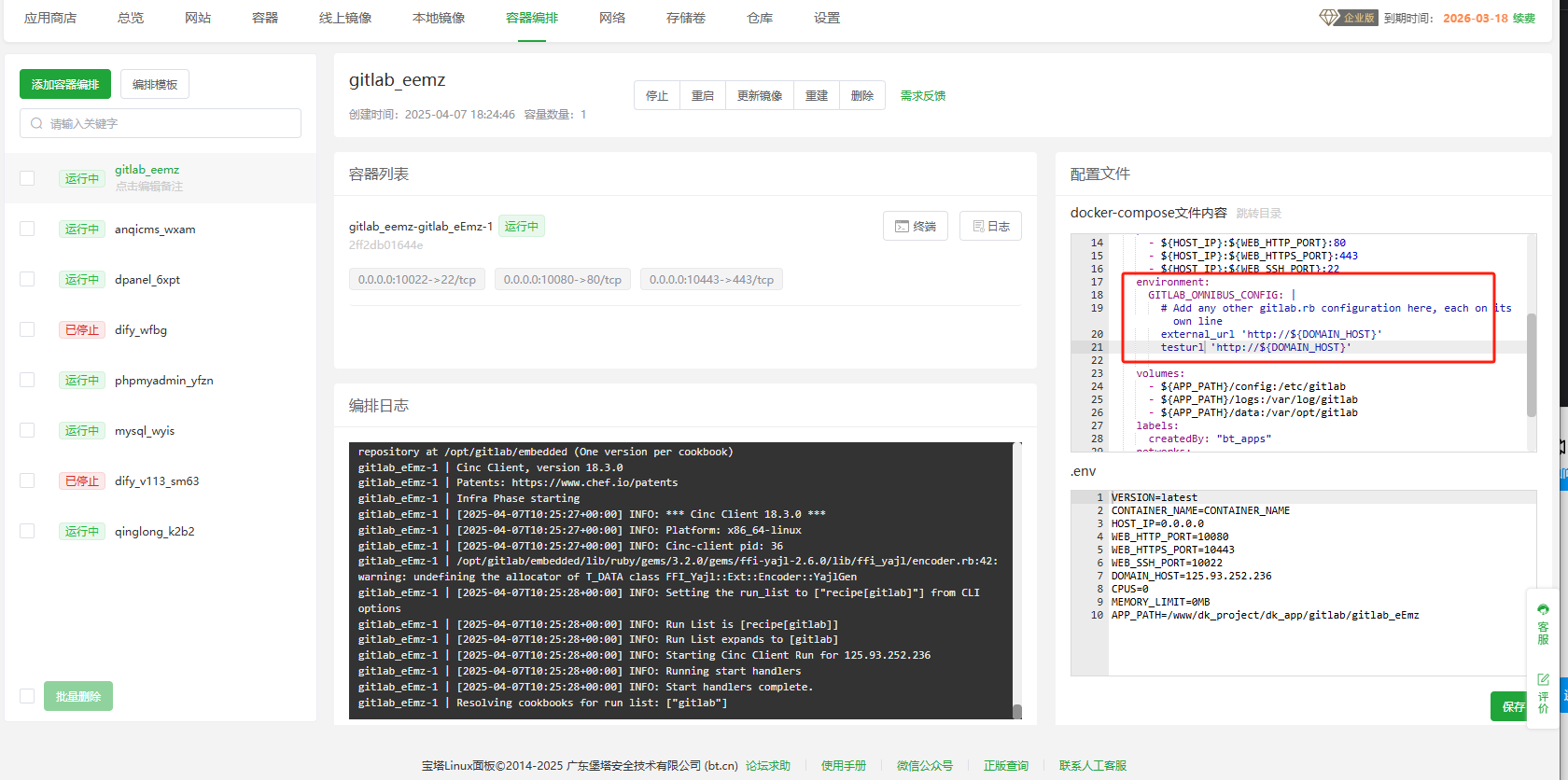Open logs for gitlab_eemz container
The height and width of the screenshot is (780, 1568).
click(990, 226)
